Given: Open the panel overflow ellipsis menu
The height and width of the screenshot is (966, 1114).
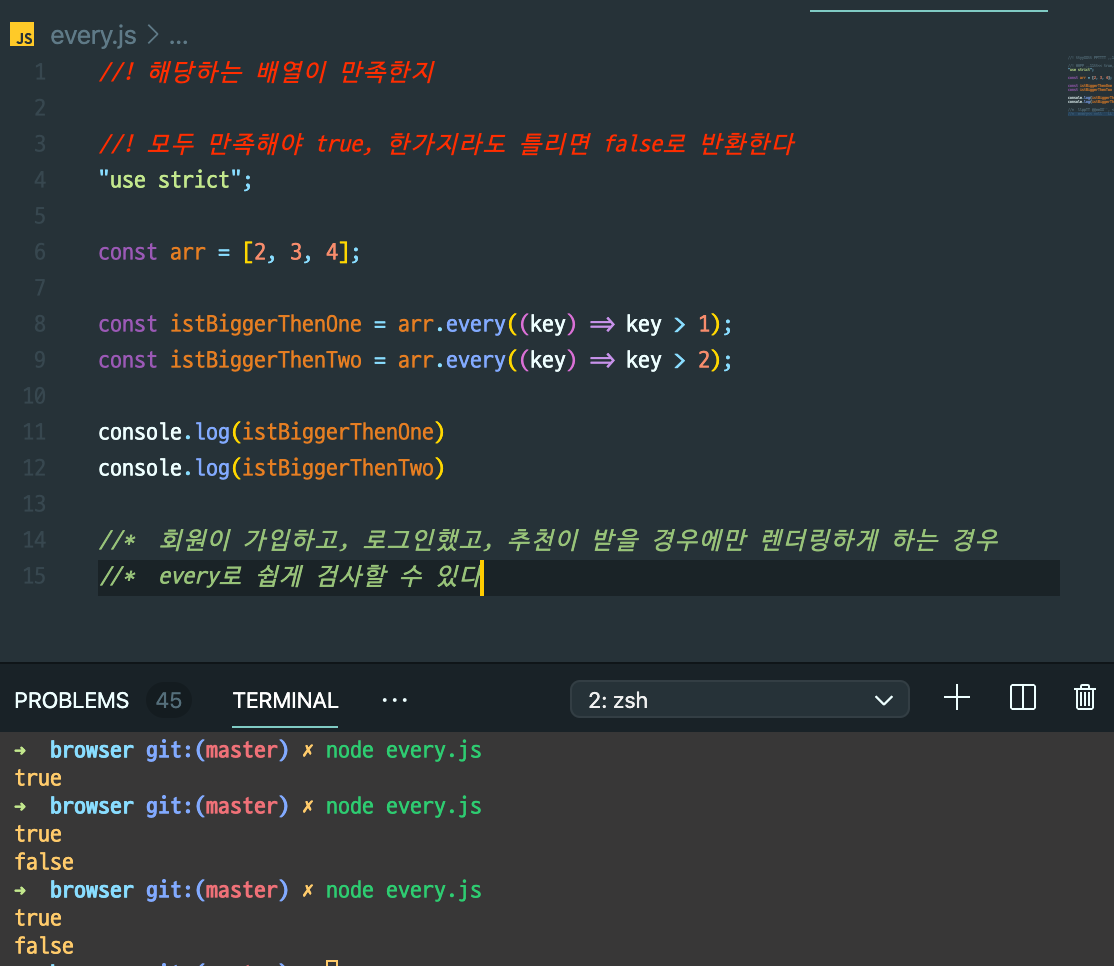Looking at the screenshot, I should tap(395, 700).
